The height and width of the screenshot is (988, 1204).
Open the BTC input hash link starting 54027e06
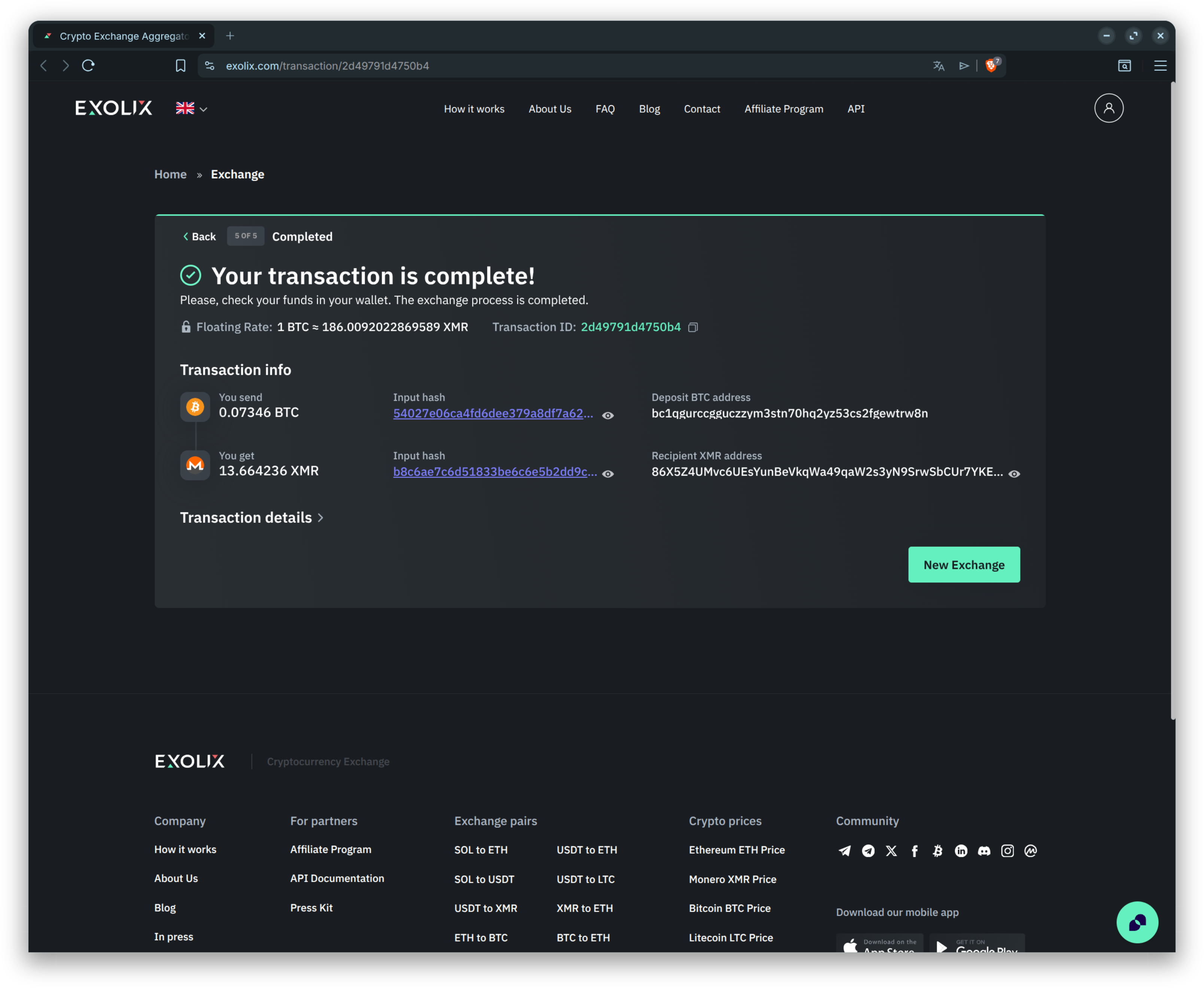[493, 413]
